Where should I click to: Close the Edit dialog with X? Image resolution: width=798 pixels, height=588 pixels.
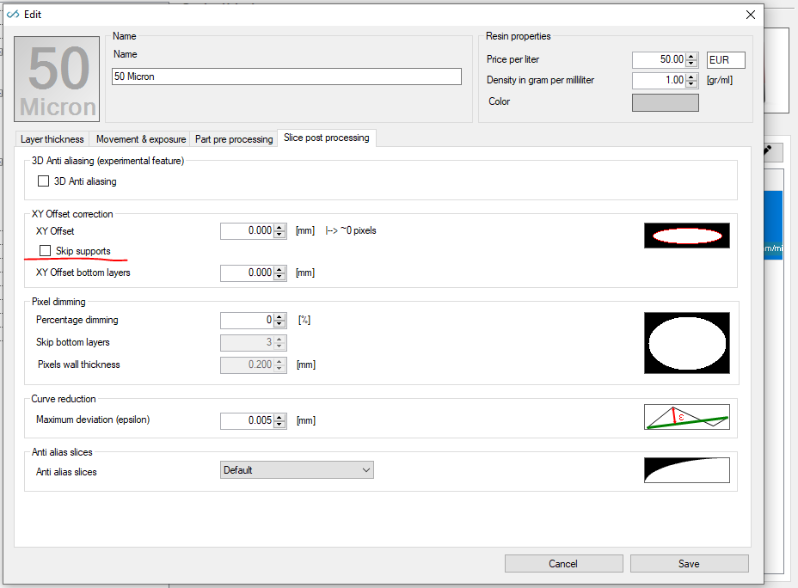(750, 14)
